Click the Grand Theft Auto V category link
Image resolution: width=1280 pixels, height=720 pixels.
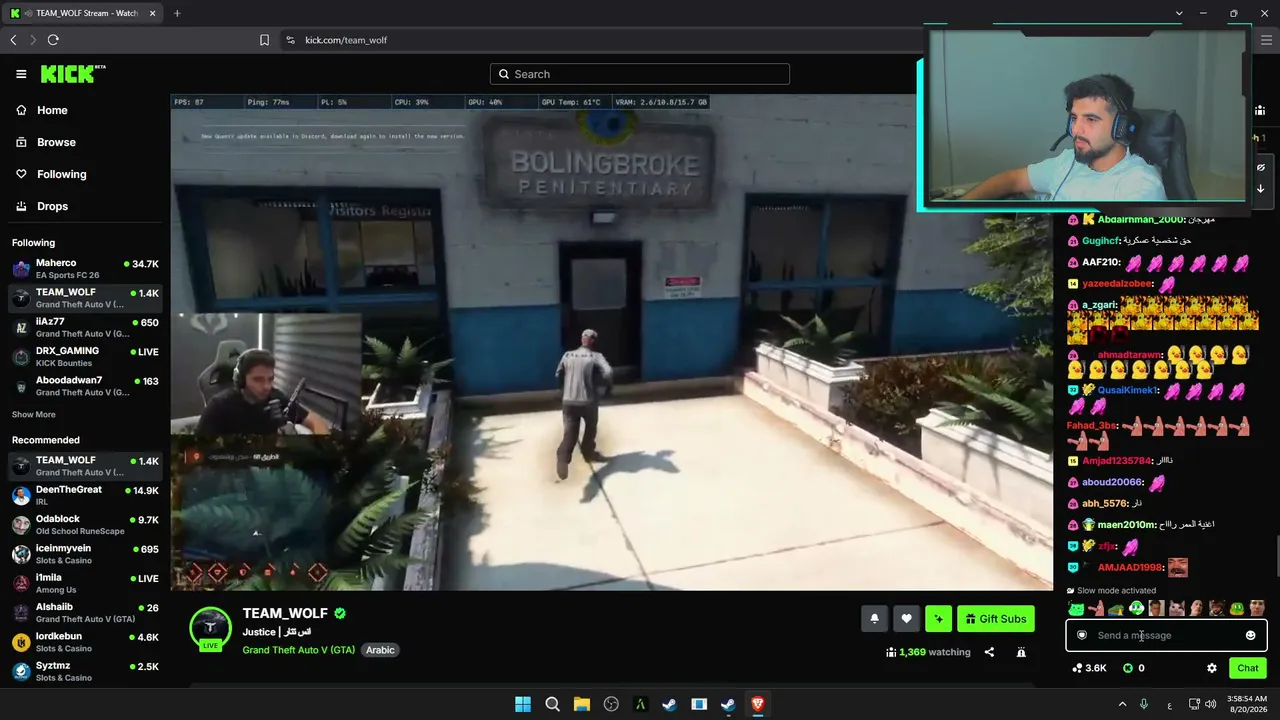299,650
